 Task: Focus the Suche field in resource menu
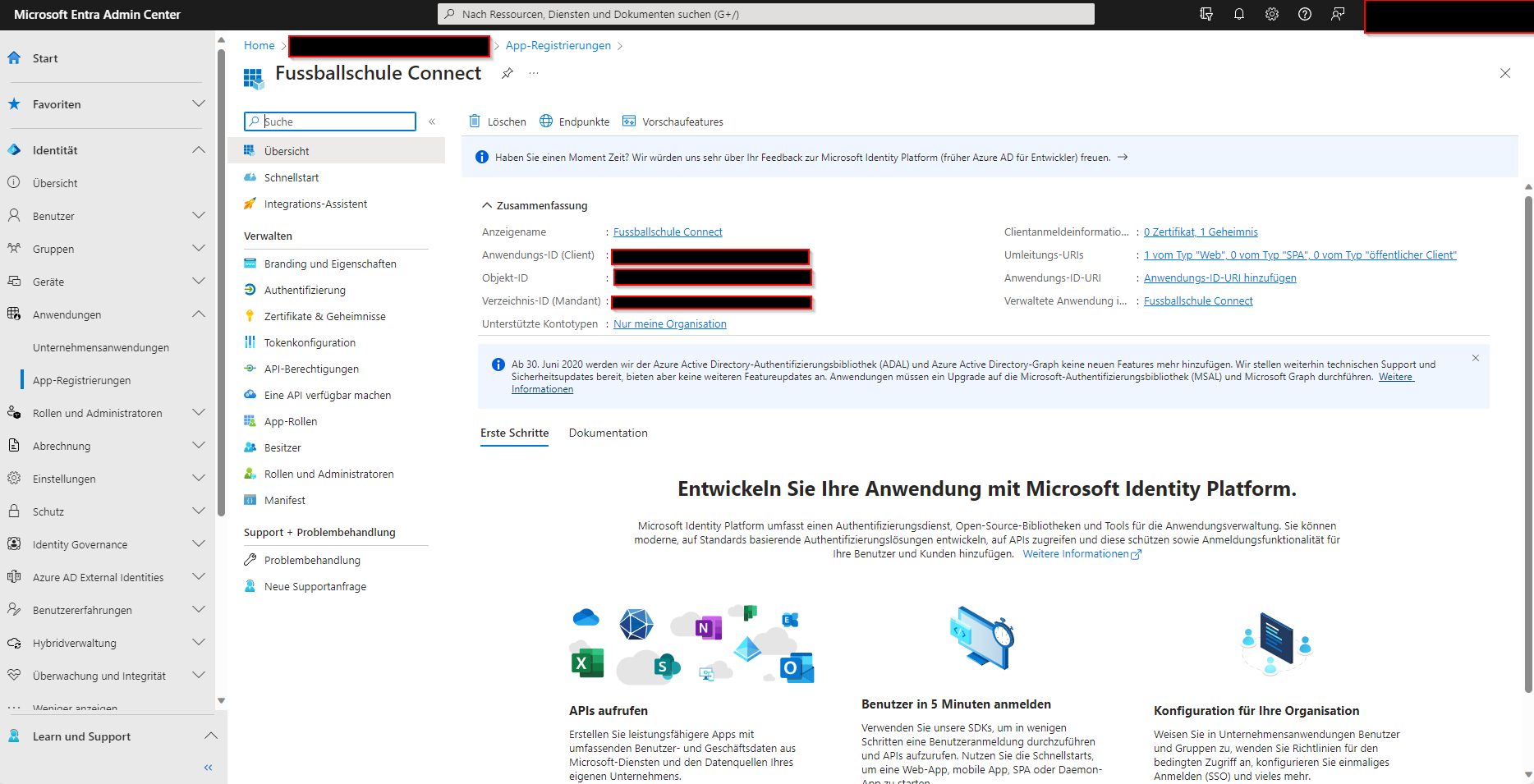coord(330,121)
